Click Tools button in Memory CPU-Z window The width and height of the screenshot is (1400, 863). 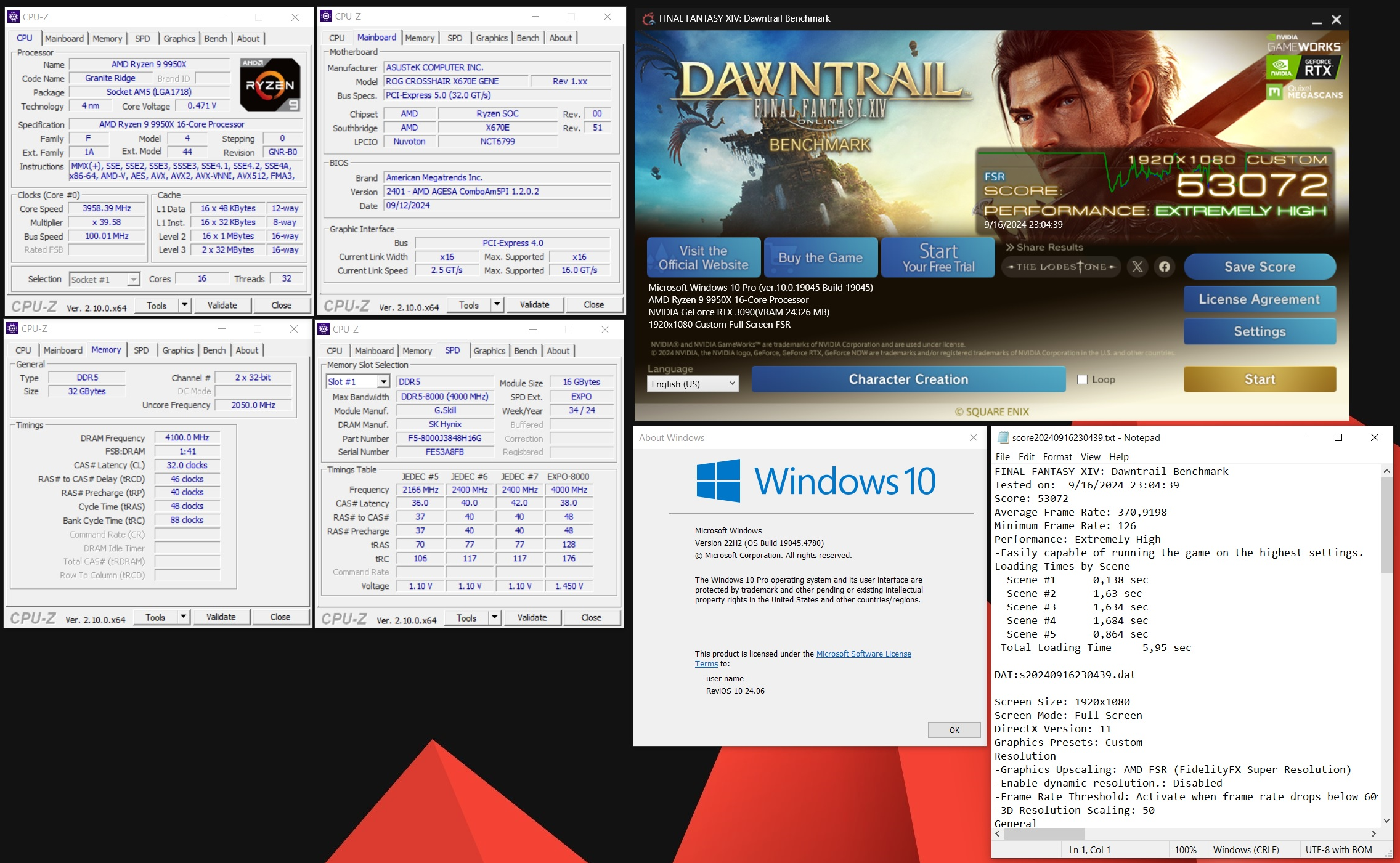coord(155,617)
